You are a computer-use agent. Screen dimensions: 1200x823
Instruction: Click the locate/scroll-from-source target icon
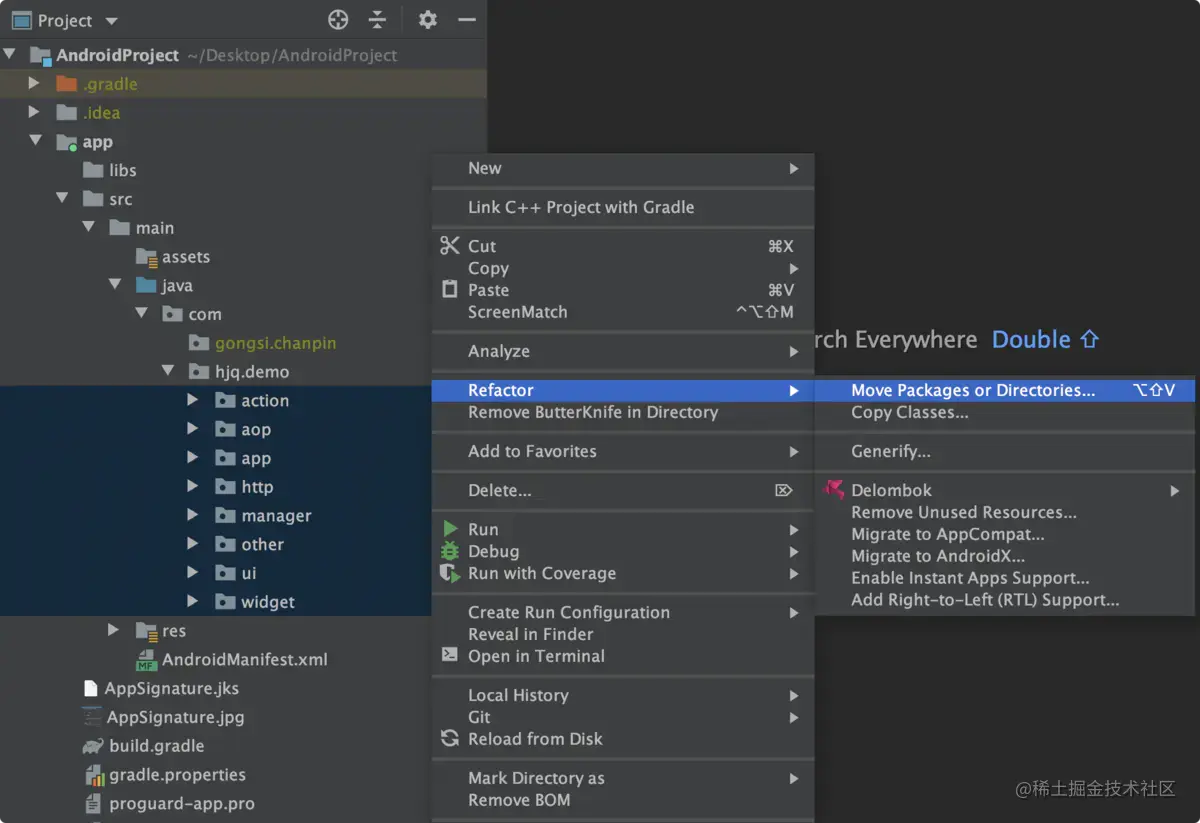338,20
